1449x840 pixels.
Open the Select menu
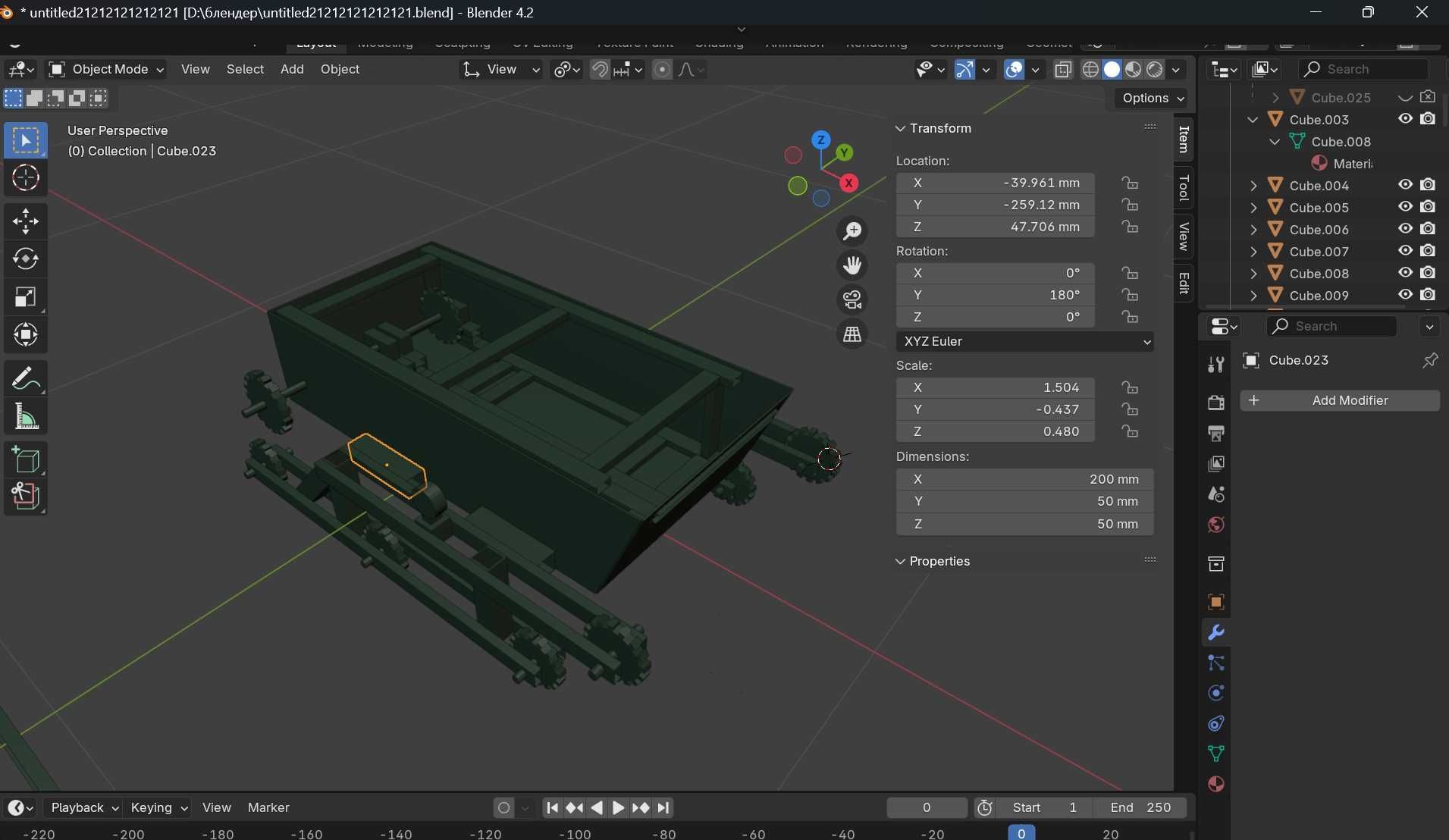(245, 70)
